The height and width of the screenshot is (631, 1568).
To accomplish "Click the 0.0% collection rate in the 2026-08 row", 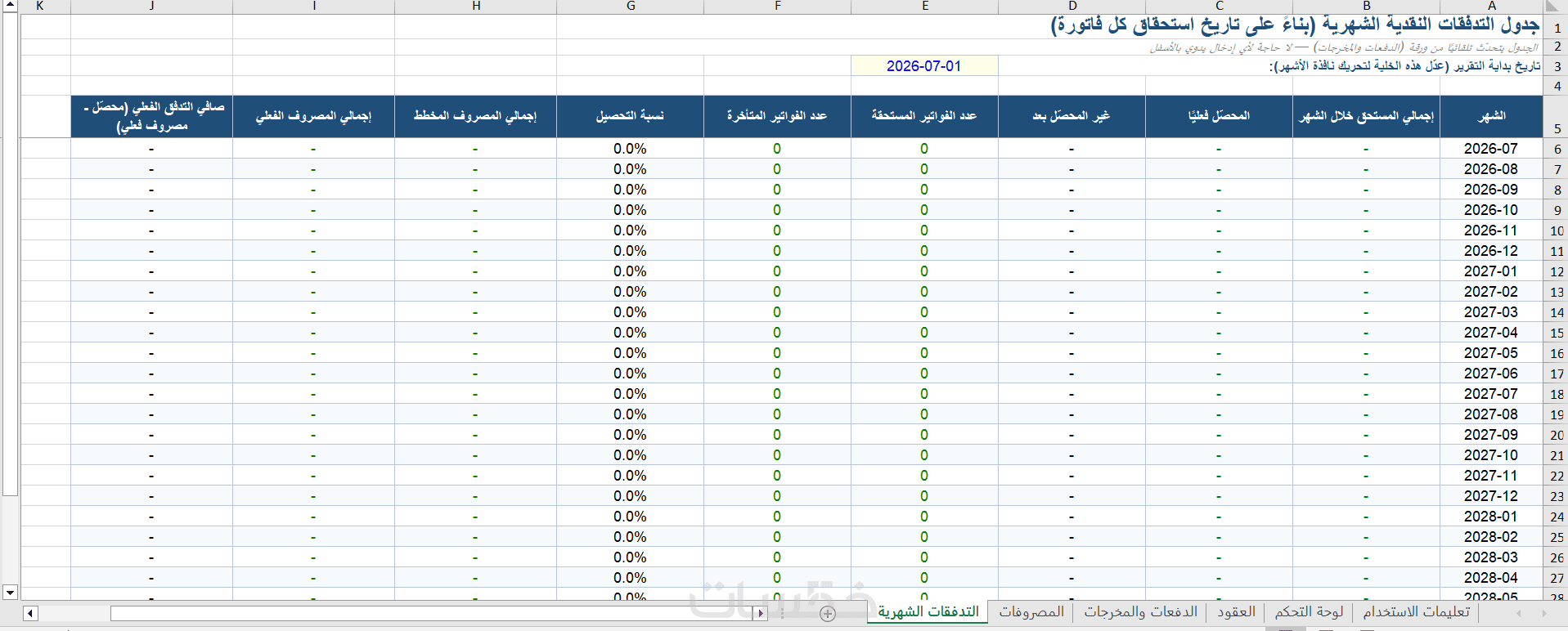I will coord(630,169).
